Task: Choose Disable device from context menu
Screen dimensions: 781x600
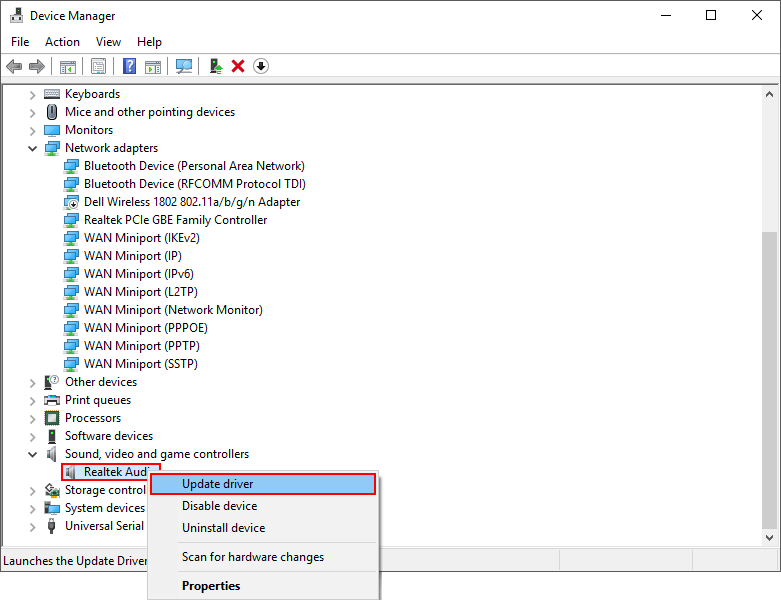Action: [262, 506]
